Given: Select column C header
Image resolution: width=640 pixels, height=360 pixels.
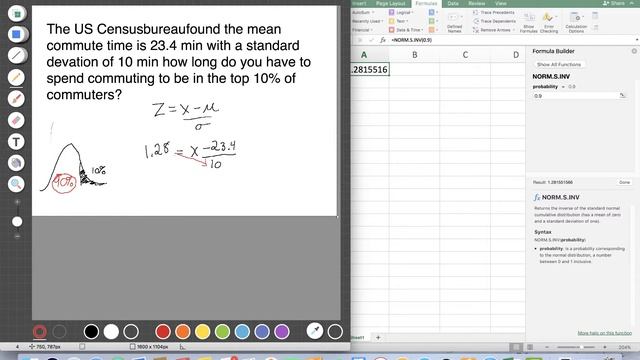Looking at the screenshot, I should pyautogui.click(x=465, y=55).
